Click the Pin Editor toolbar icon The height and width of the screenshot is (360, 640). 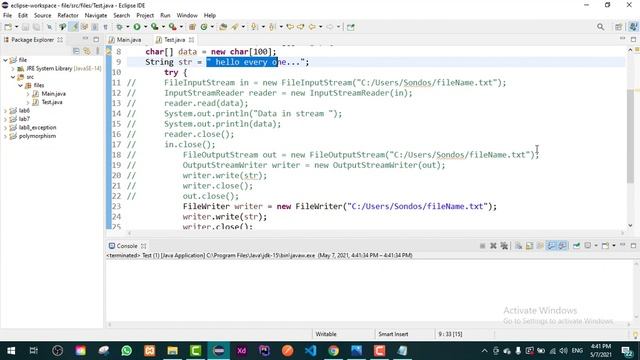[351, 27]
